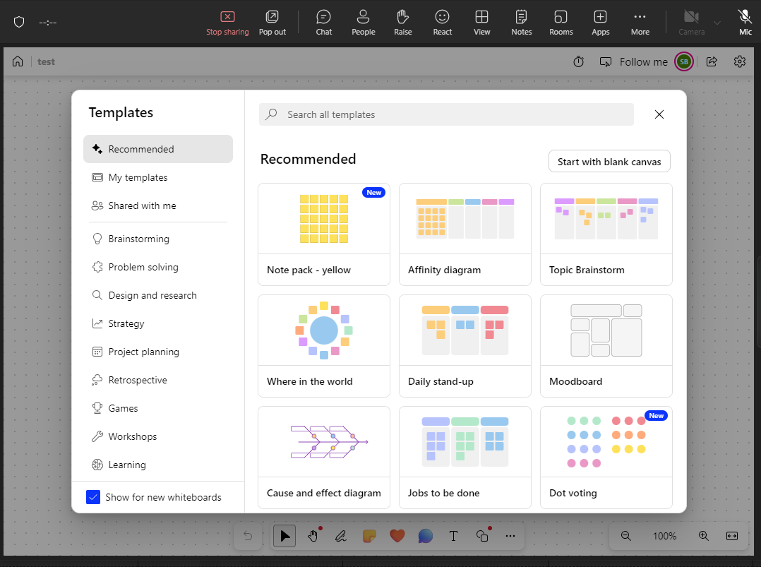
Task: Open the View layout menu
Action: tap(482, 21)
